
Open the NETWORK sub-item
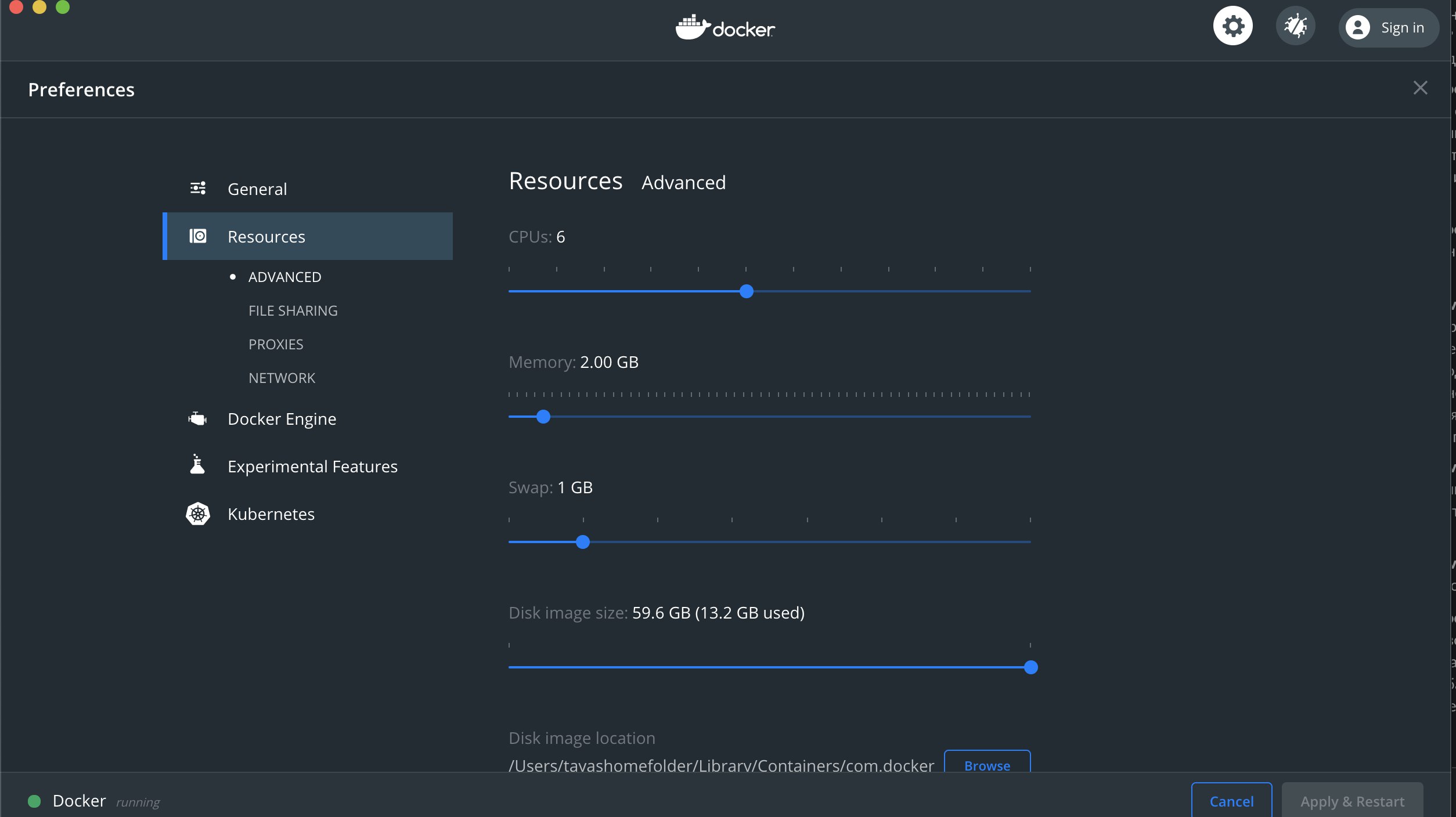click(x=282, y=378)
